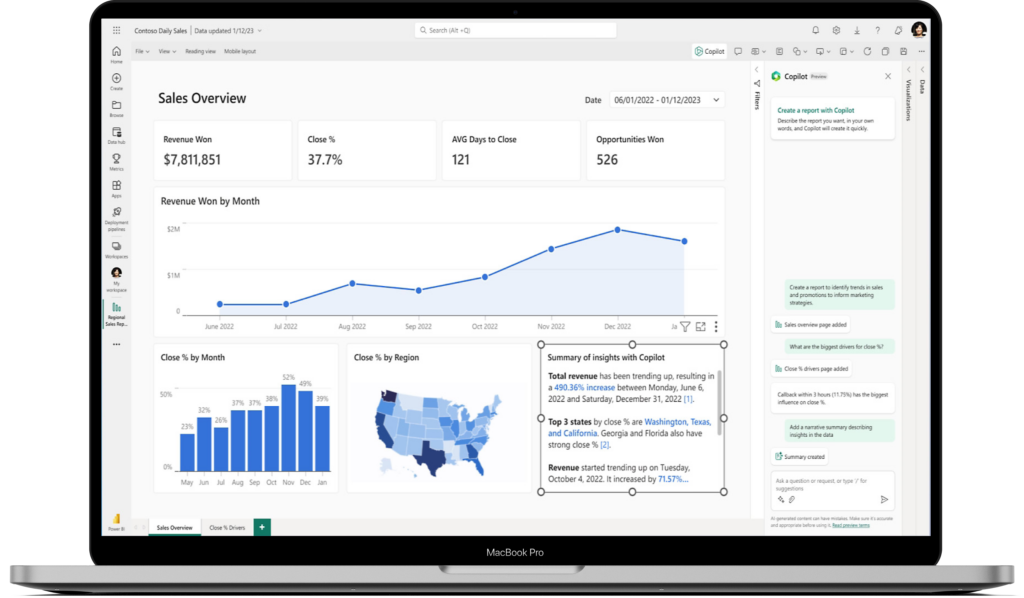
Task: Click the 71.57% link in the summary
Action: (673, 479)
